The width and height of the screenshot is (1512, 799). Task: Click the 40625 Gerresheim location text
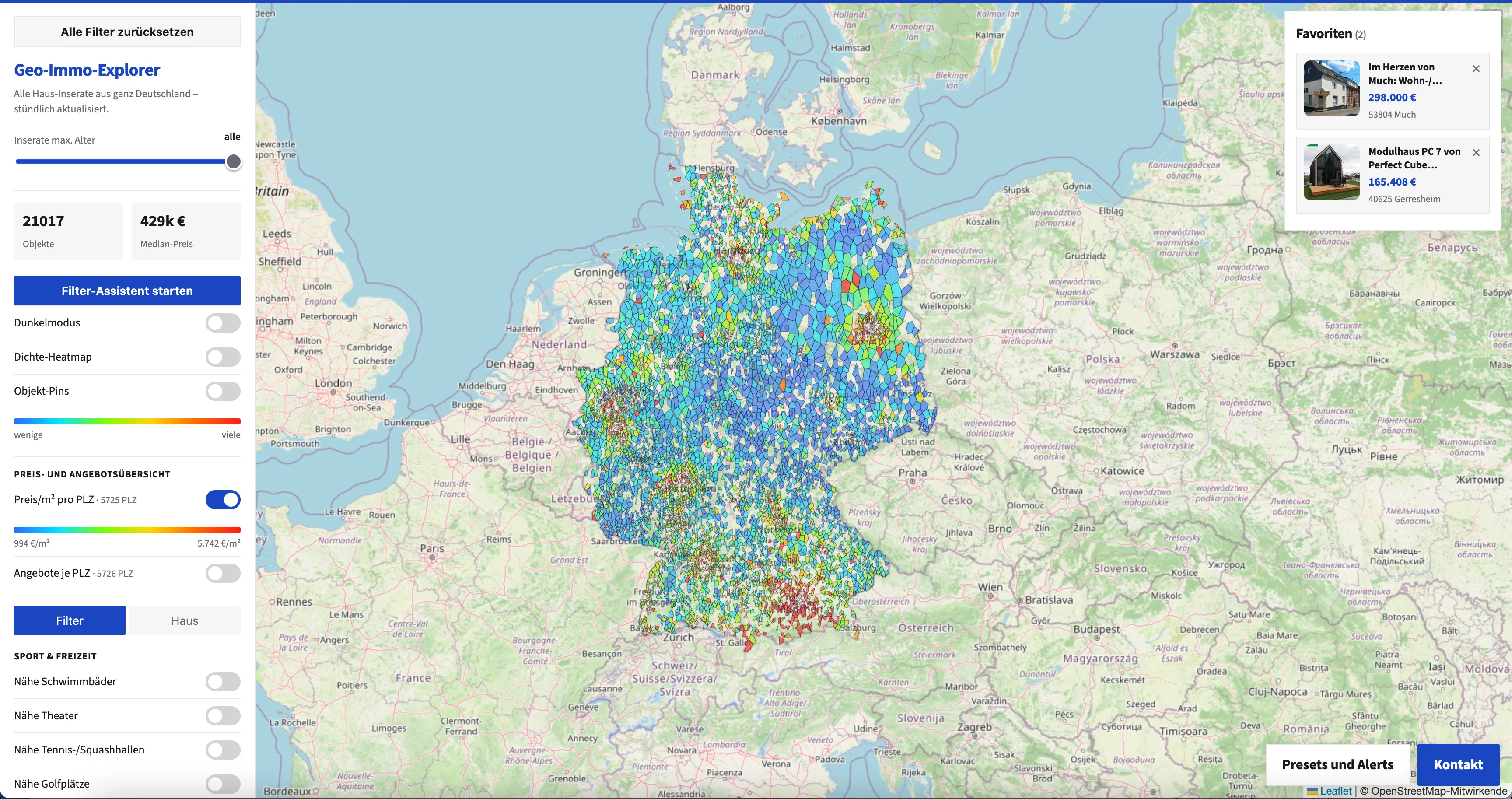click(x=1404, y=199)
